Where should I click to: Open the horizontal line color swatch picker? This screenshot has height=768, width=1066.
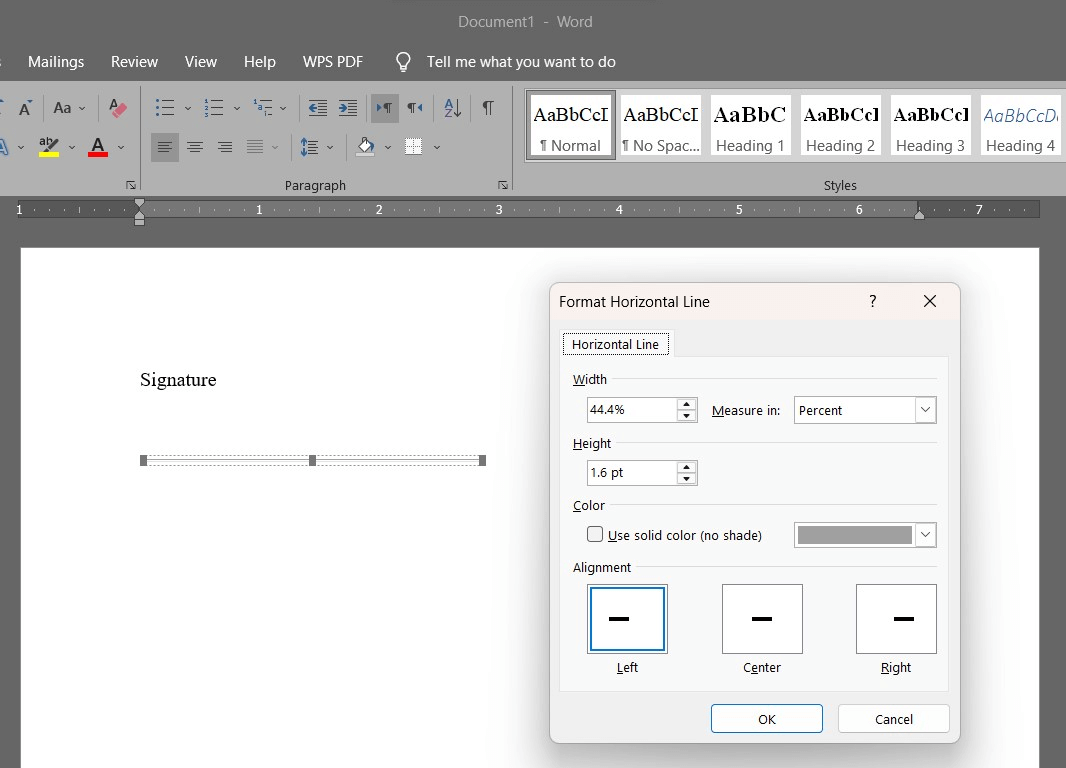point(925,535)
